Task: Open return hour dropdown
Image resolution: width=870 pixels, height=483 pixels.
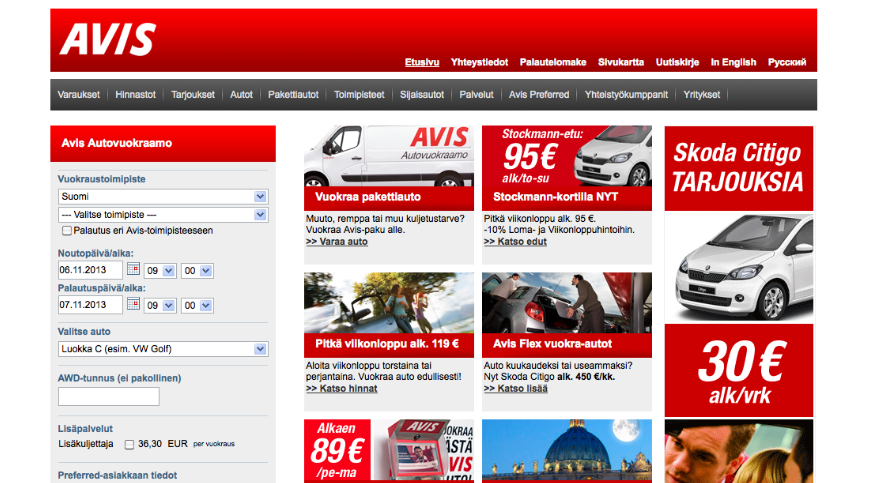Action: pos(160,306)
